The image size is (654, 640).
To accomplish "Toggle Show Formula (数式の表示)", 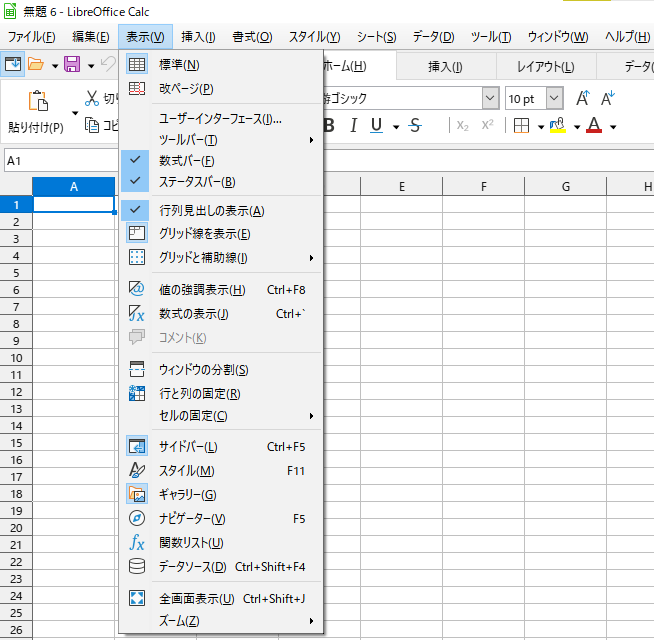I will (x=221, y=313).
